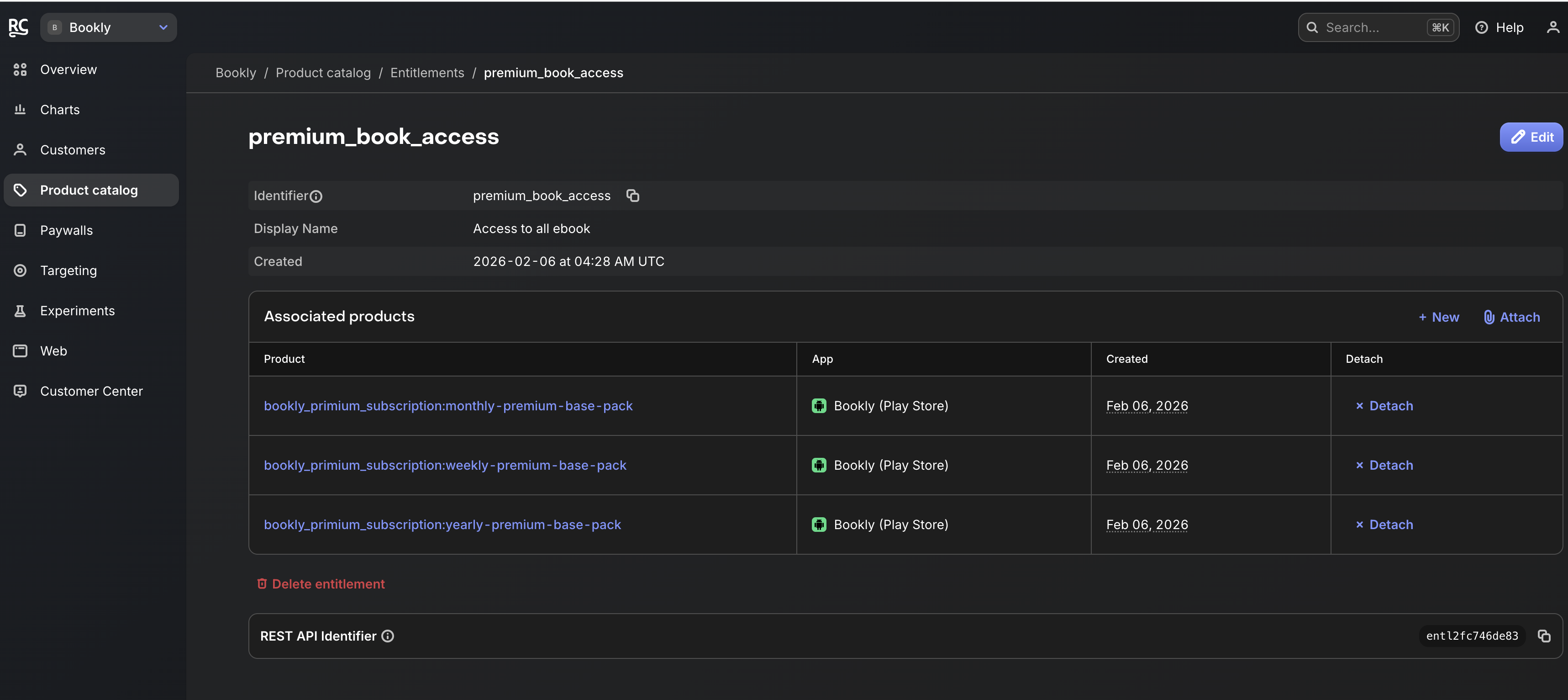This screenshot has width=1568, height=700.
Task: Navigate to Targeting
Action: click(x=91, y=270)
